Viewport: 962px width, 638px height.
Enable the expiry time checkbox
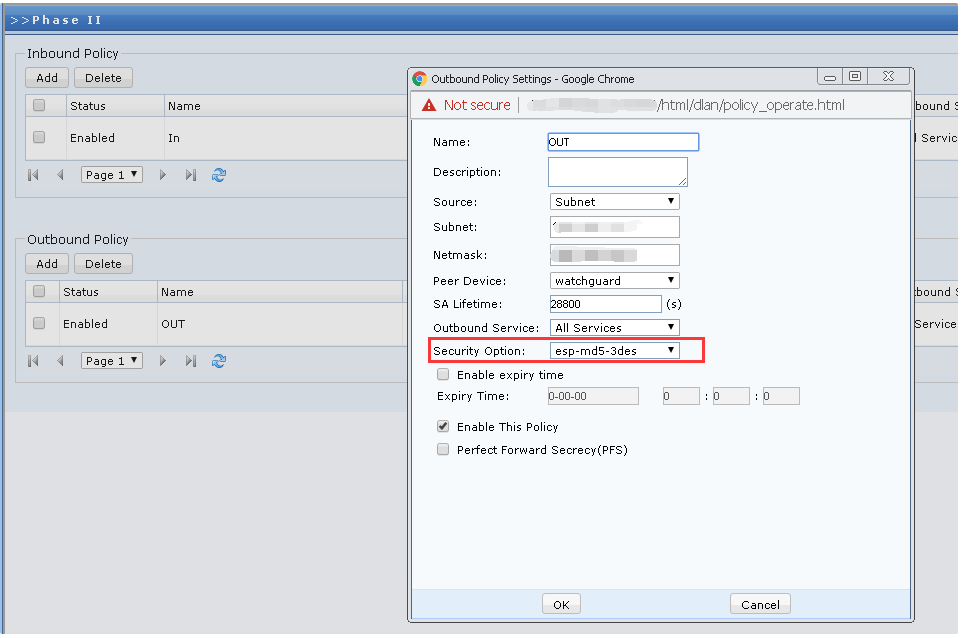point(443,375)
